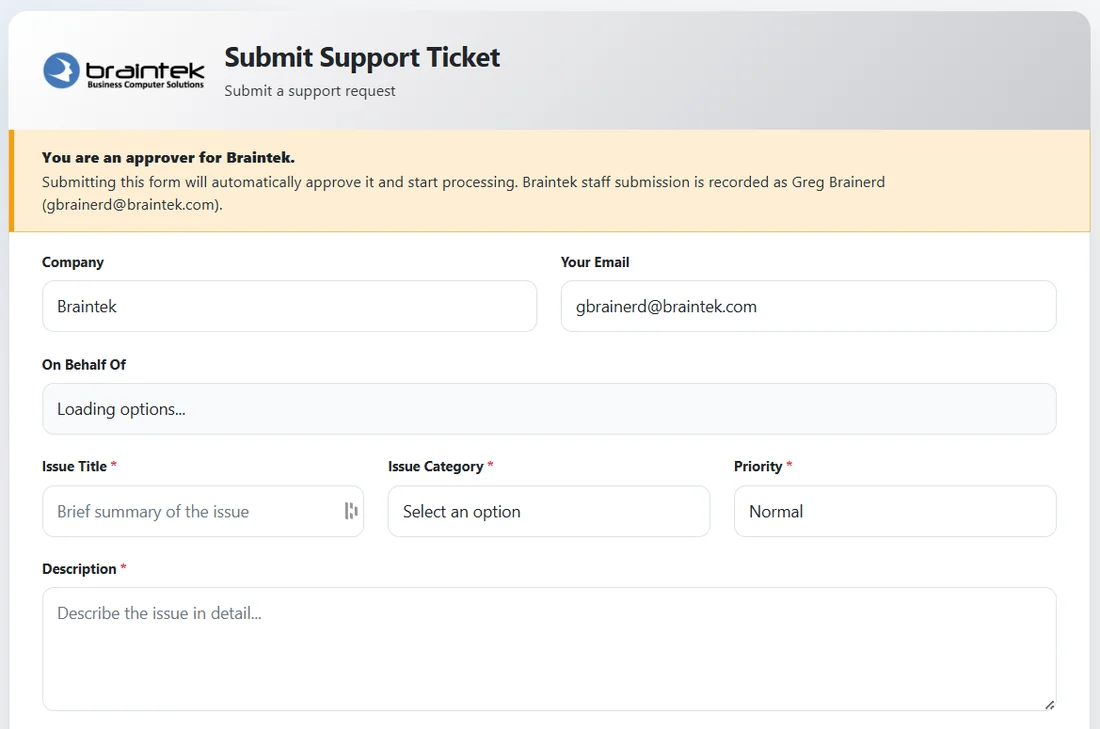Image resolution: width=1100 pixels, height=729 pixels.
Task: Click the Your Email label
Action: click(x=595, y=262)
